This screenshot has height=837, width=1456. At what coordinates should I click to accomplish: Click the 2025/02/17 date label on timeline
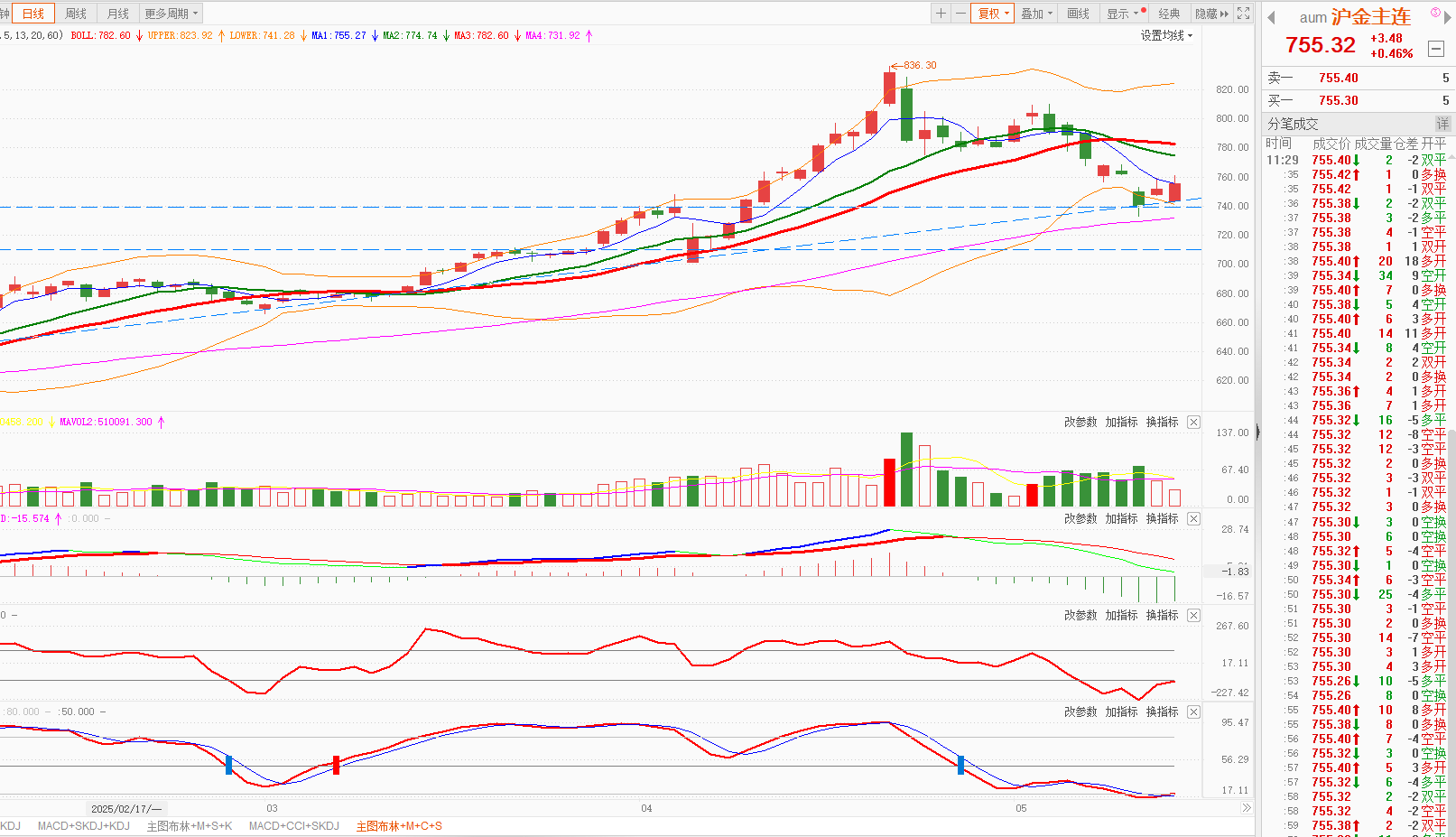click(126, 808)
